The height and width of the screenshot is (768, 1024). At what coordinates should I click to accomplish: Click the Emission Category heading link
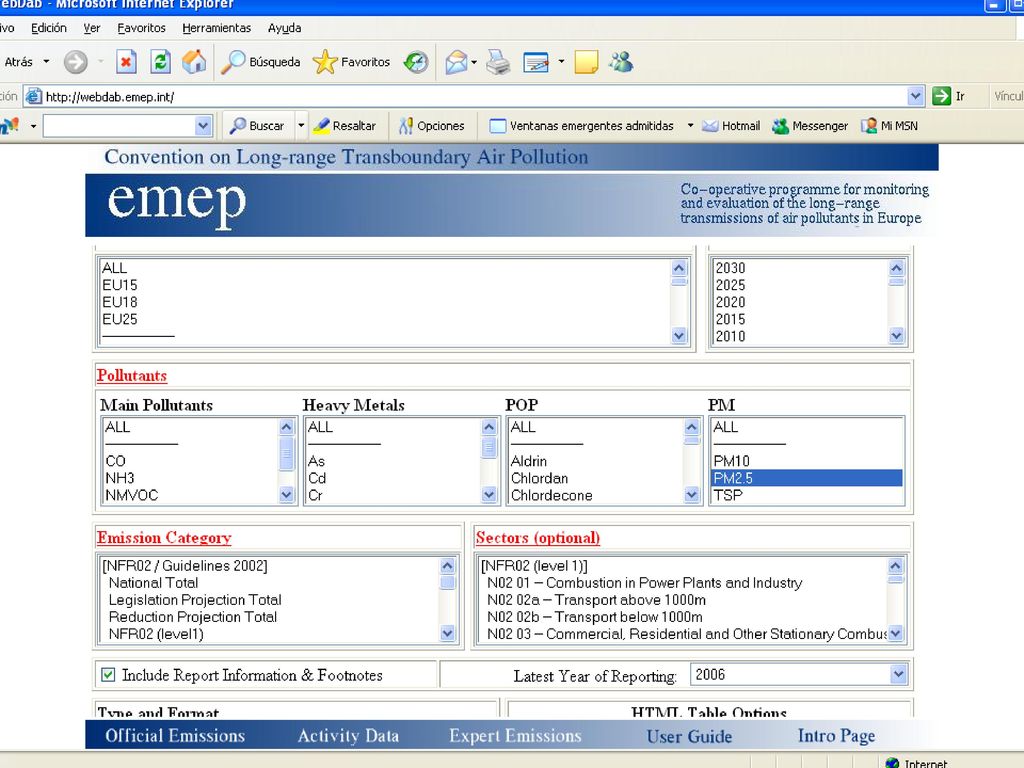point(164,537)
